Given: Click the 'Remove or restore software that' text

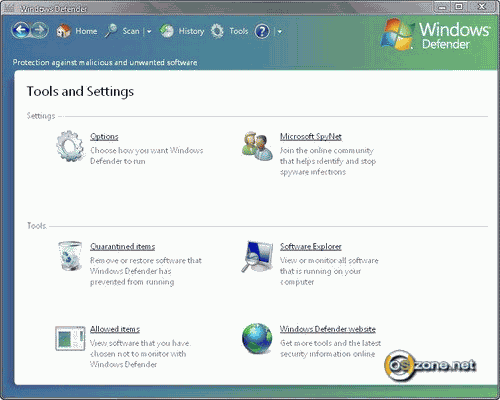Looking at the screenshot, I should (x=146, y=260).
